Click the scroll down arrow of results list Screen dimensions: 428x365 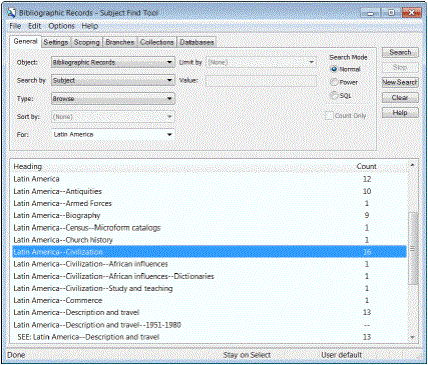(x=413, y=337)
